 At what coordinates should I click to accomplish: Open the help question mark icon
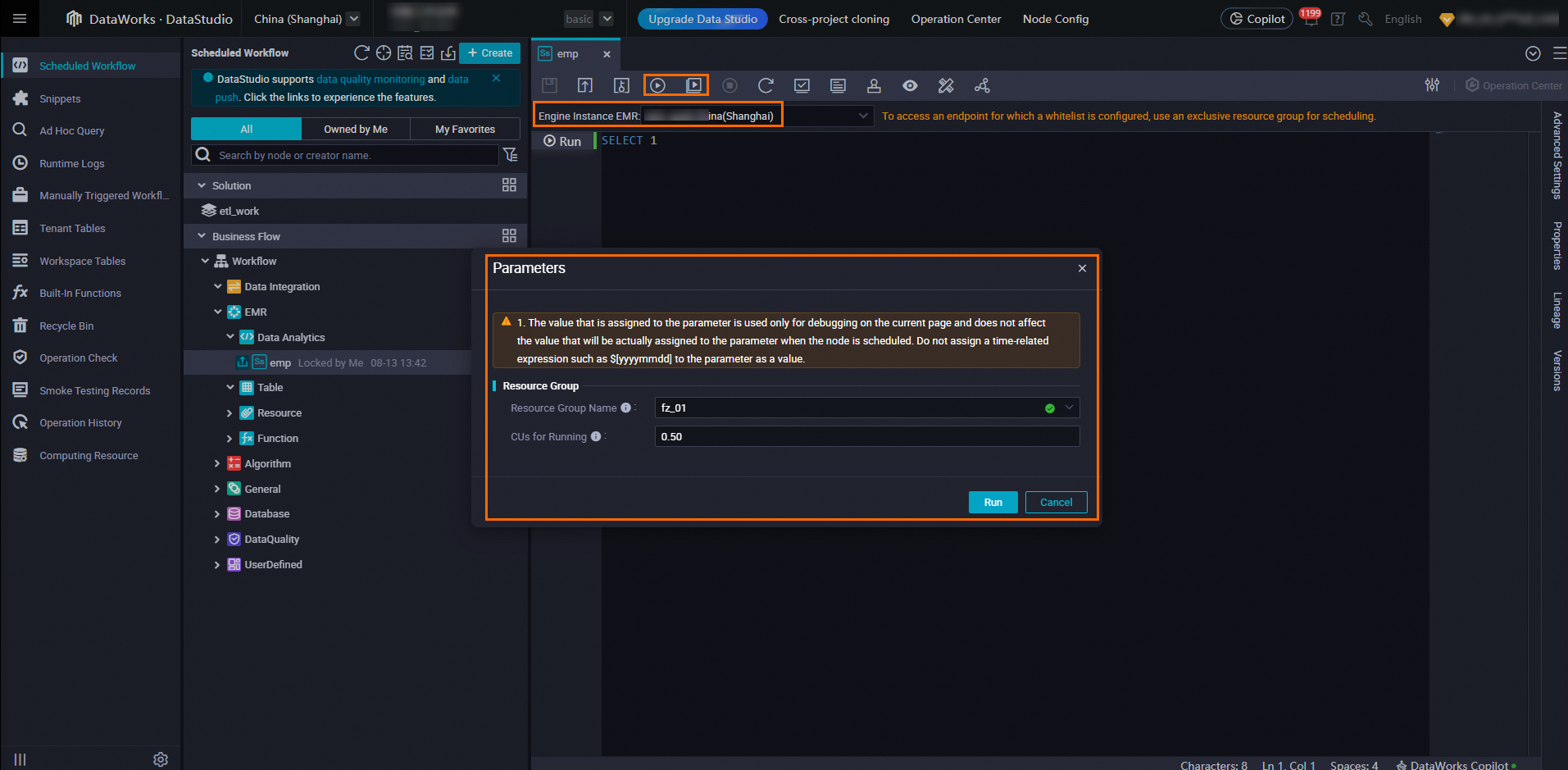click(1338, 18)
